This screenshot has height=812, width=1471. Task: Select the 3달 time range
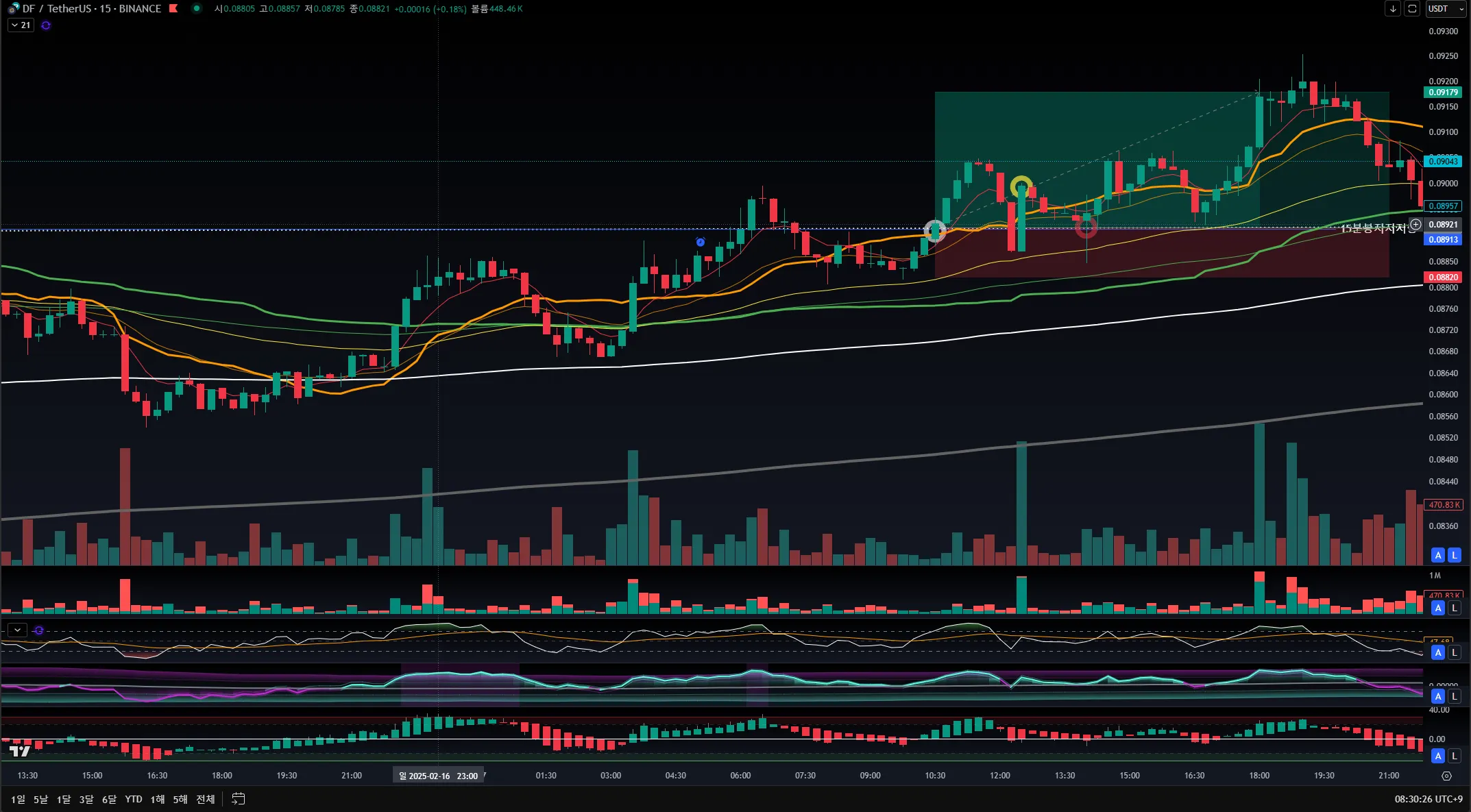[x=86, y=799]
